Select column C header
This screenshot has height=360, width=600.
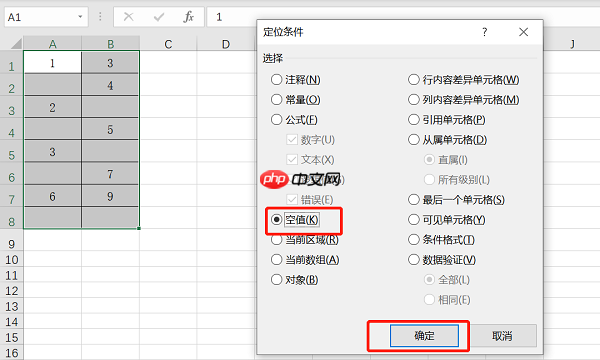coord(168,44)
